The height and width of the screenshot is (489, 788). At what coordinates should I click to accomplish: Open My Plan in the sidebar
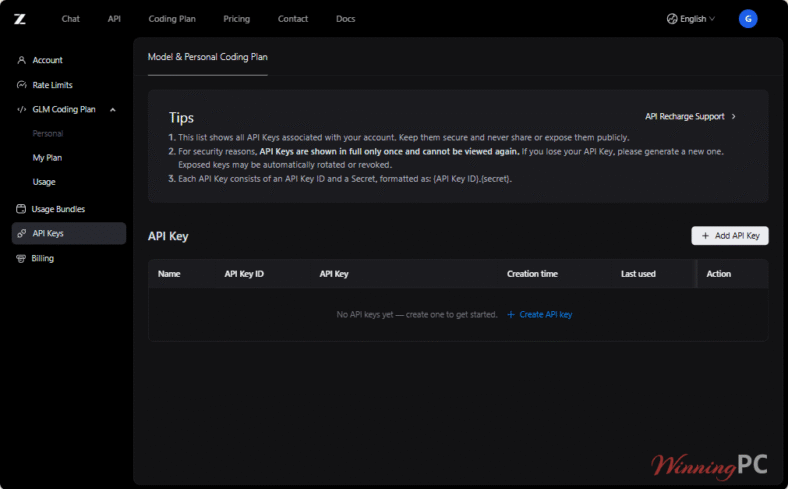(47, 158)
